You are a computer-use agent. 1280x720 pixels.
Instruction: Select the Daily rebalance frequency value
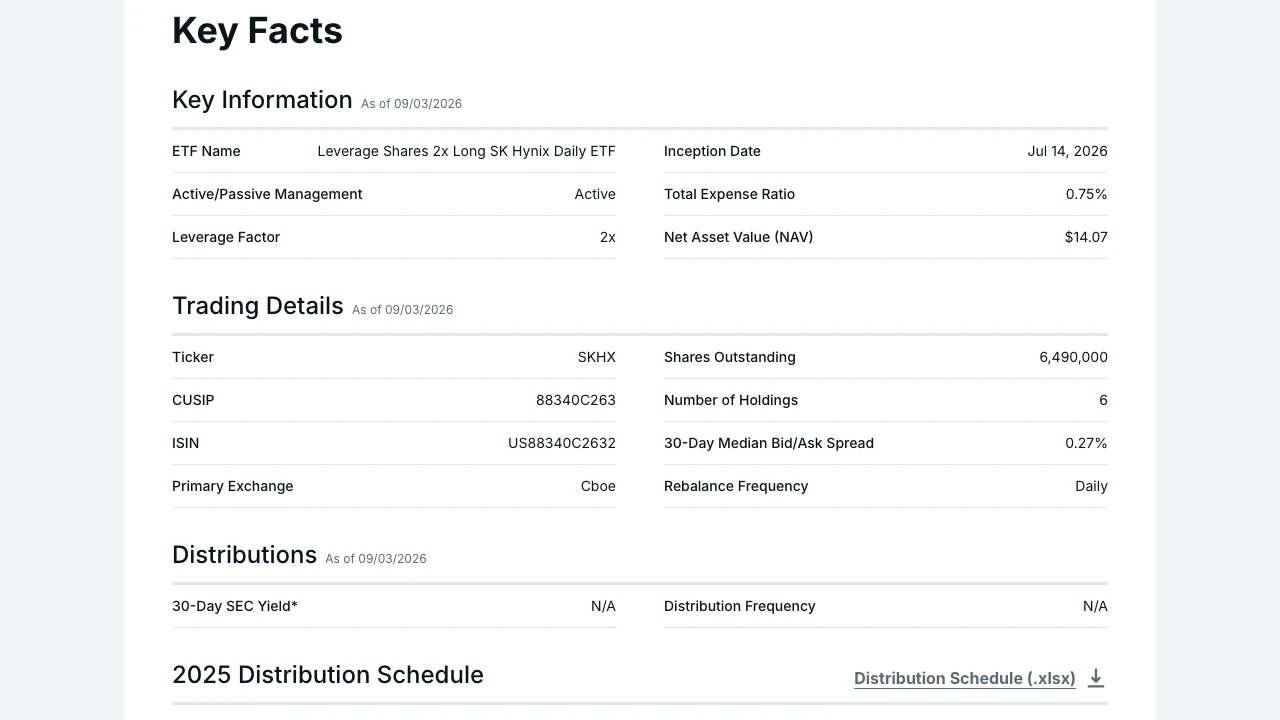coord(1091,486)
